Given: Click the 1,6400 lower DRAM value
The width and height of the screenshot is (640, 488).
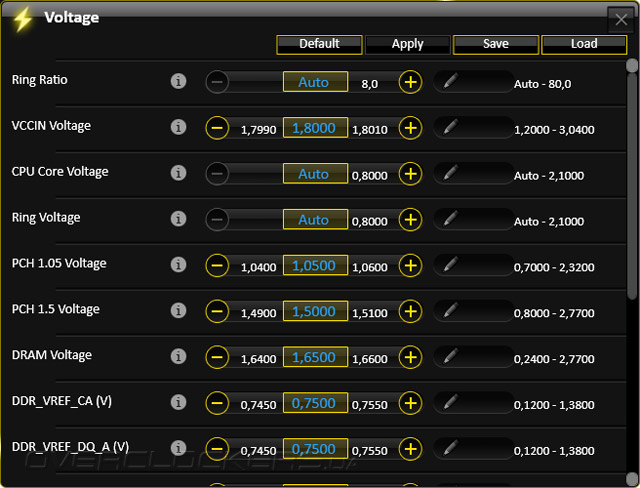Looking at the screenshot, I should click(258, 359).
